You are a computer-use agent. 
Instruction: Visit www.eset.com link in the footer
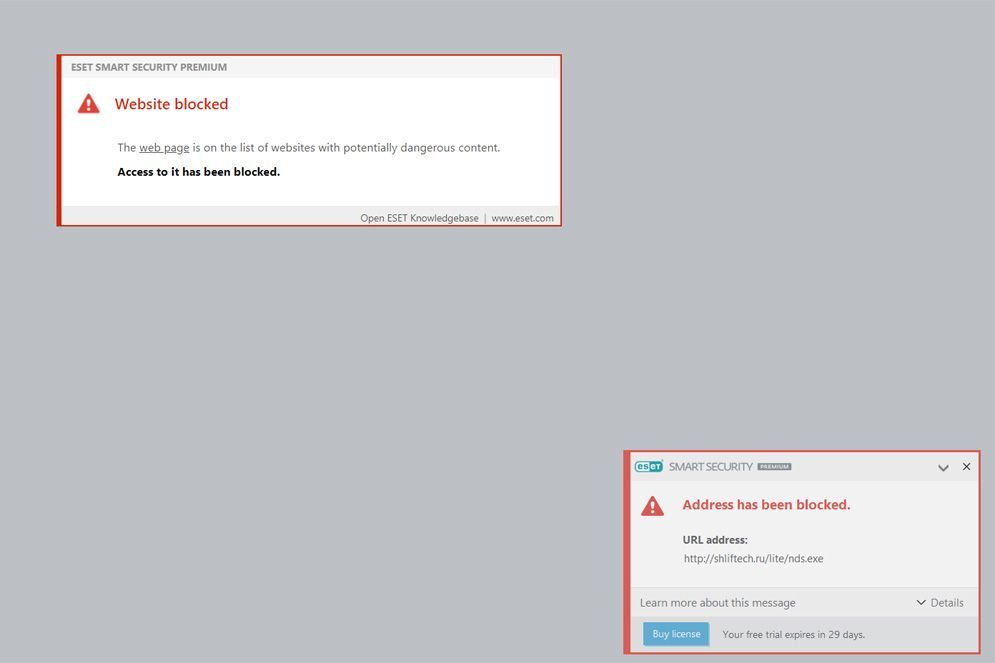[x=522, y=218]
